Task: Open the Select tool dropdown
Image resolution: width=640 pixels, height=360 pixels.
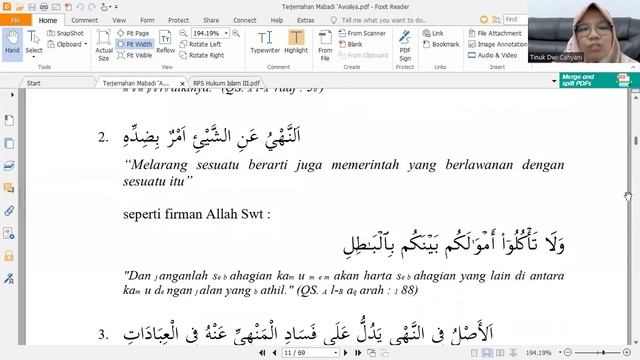Action: coord(33,57)
